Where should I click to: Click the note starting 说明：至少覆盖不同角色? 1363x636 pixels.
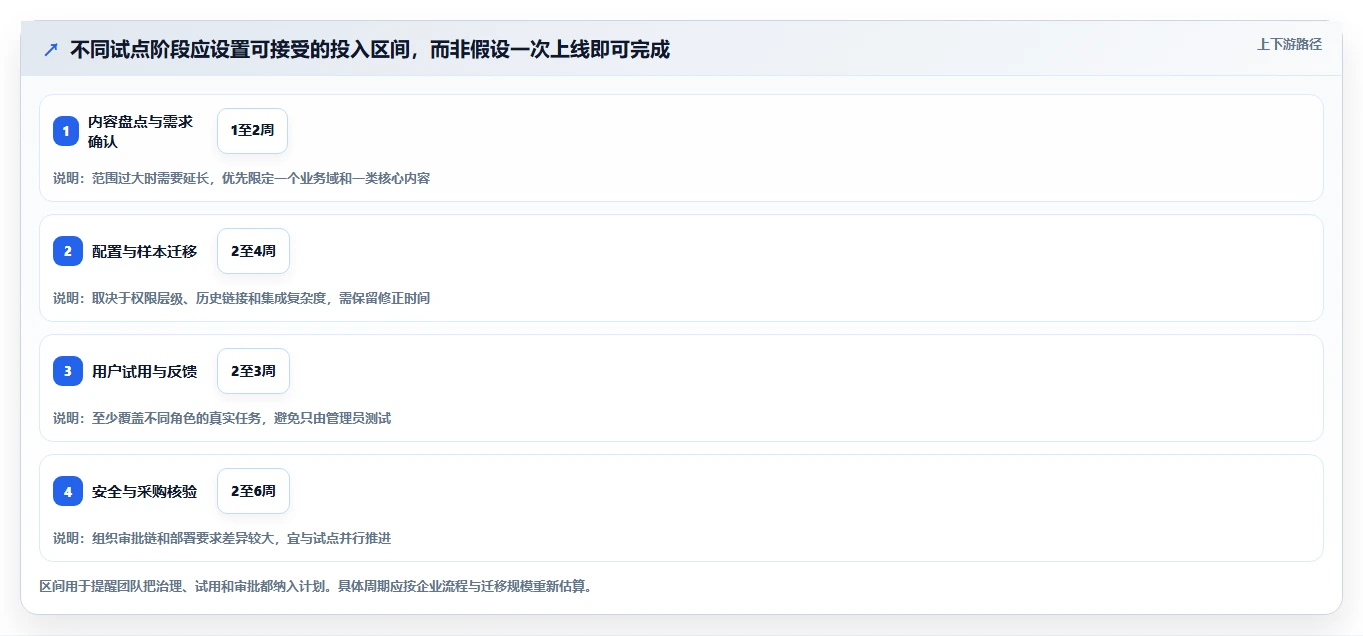[222, 418]
